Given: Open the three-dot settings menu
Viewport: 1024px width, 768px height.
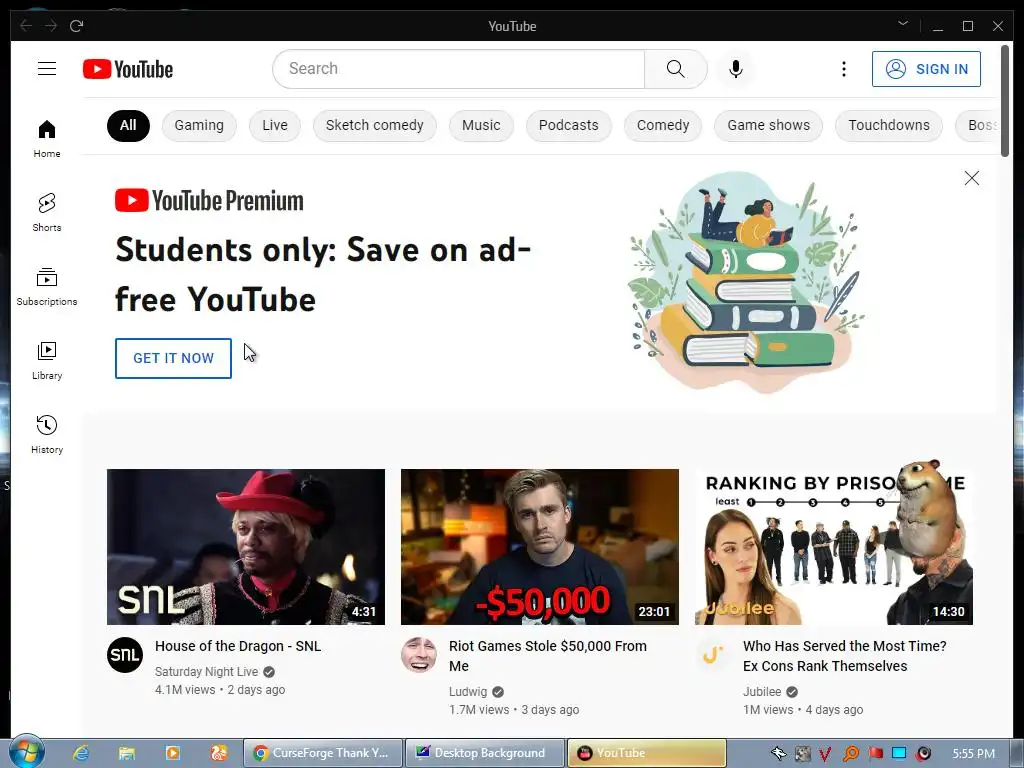Looking at the screenshot, I should tap(844, 69).
